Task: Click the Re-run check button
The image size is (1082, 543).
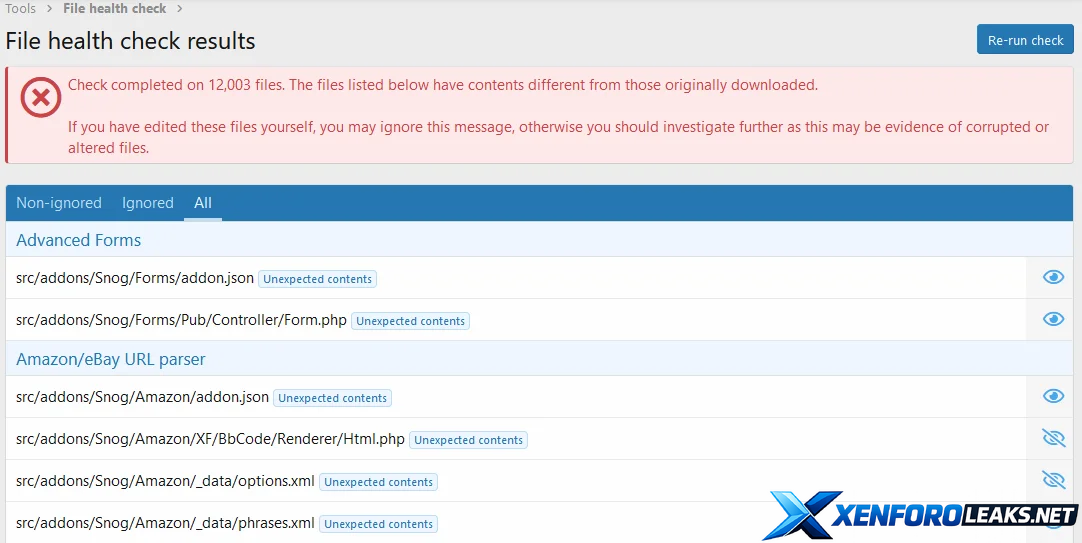Action: (1025, 40)
